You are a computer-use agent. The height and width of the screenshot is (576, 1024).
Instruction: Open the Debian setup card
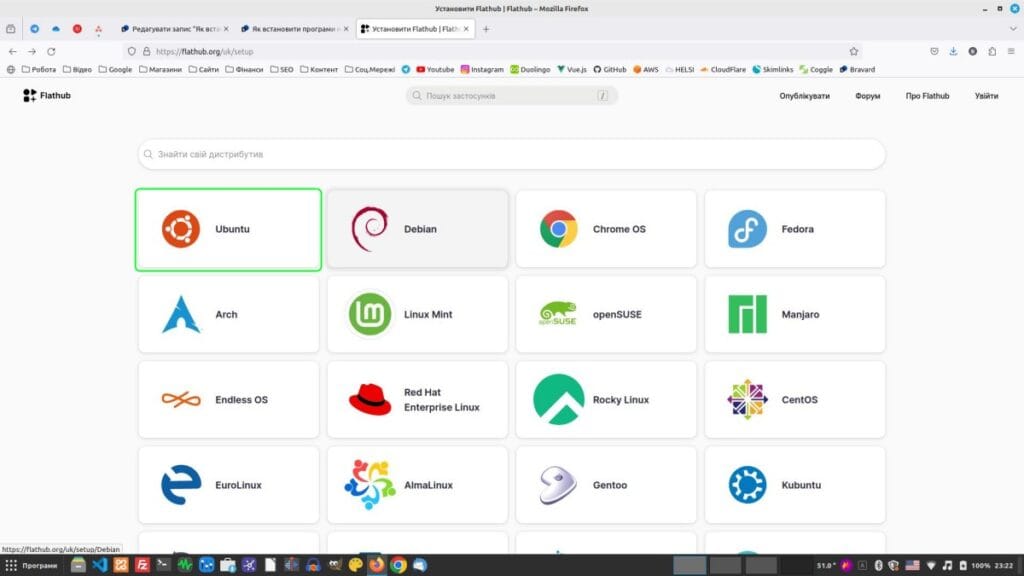click(x=417, y=229)
